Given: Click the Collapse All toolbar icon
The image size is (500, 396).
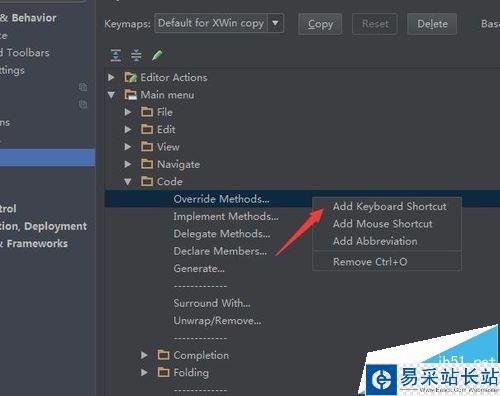Looking at the screenshot, I should click(x=136, y=55).
